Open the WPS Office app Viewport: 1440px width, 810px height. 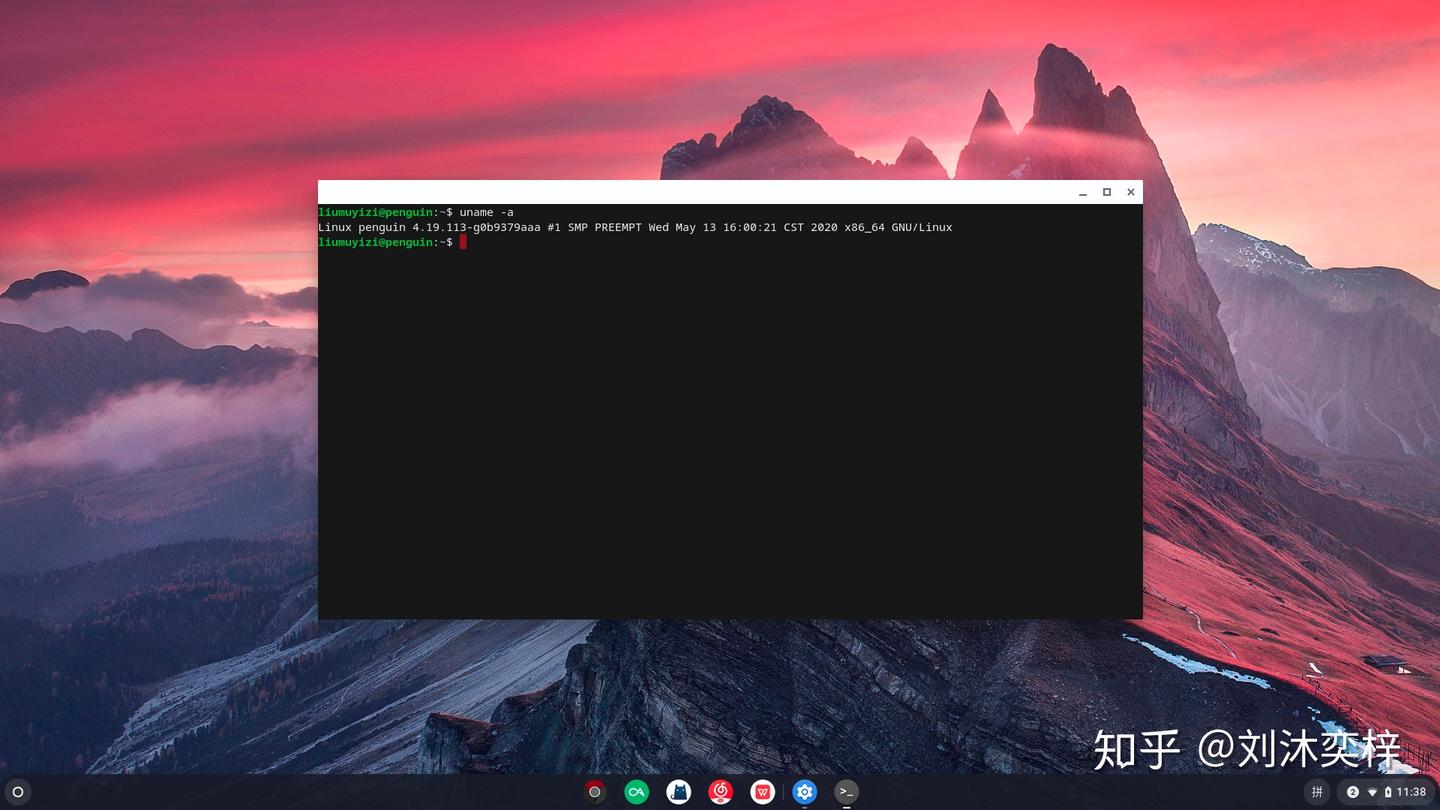pos(762,791)
